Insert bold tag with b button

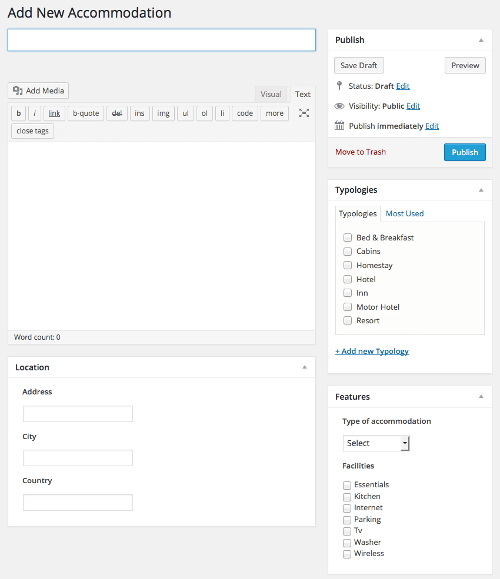pyautogui.click(x=19, y=113)
